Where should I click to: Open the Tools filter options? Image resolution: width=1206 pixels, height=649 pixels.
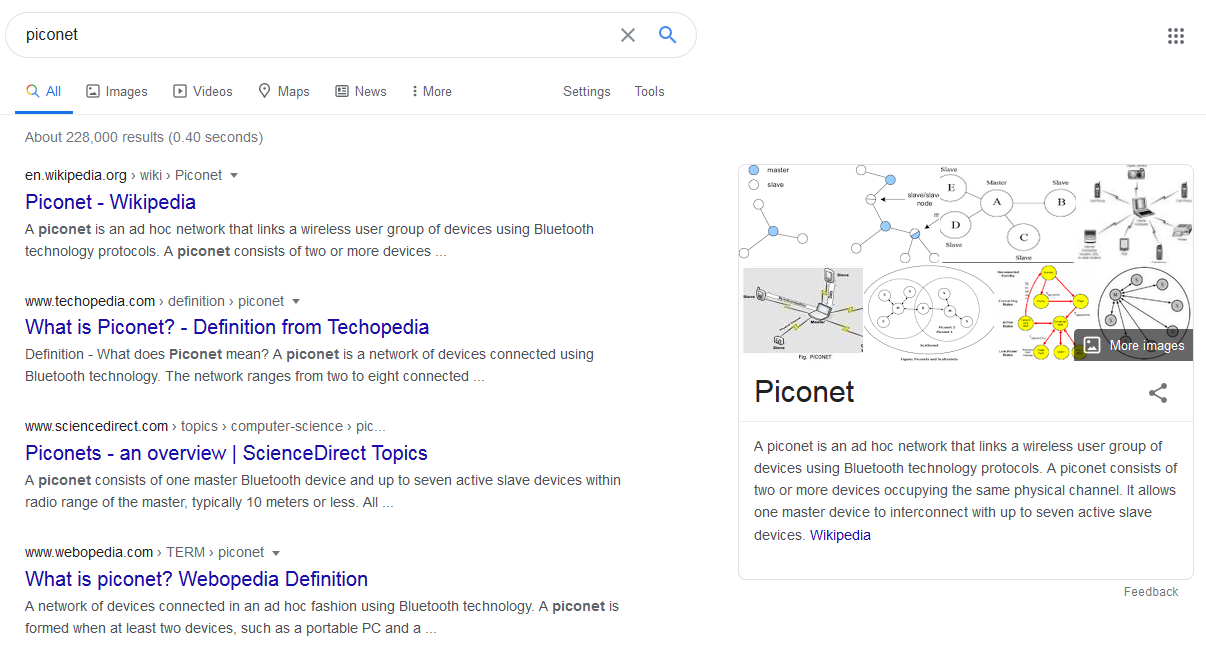(649, 91)
